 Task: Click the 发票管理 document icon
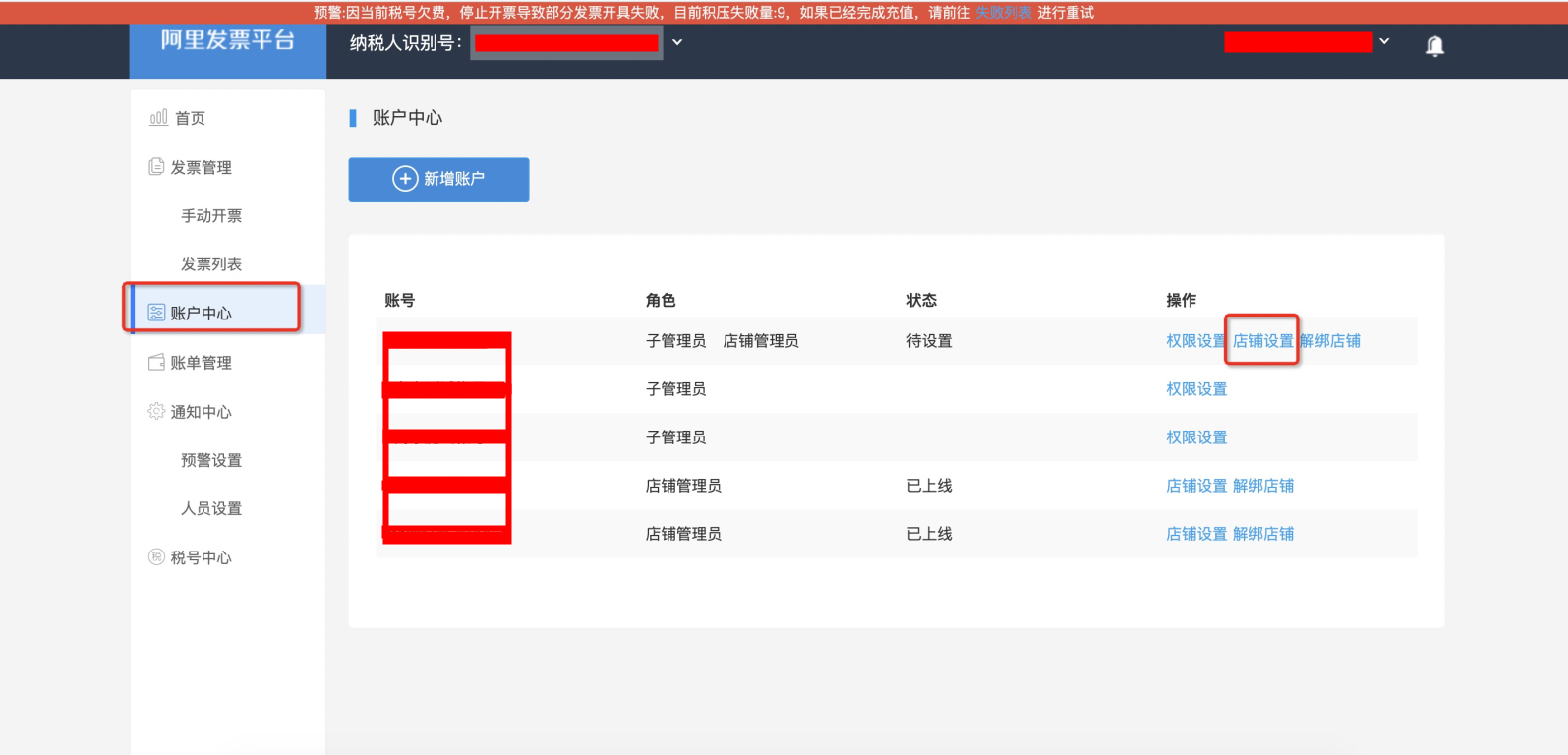click(x=156, y=167)
